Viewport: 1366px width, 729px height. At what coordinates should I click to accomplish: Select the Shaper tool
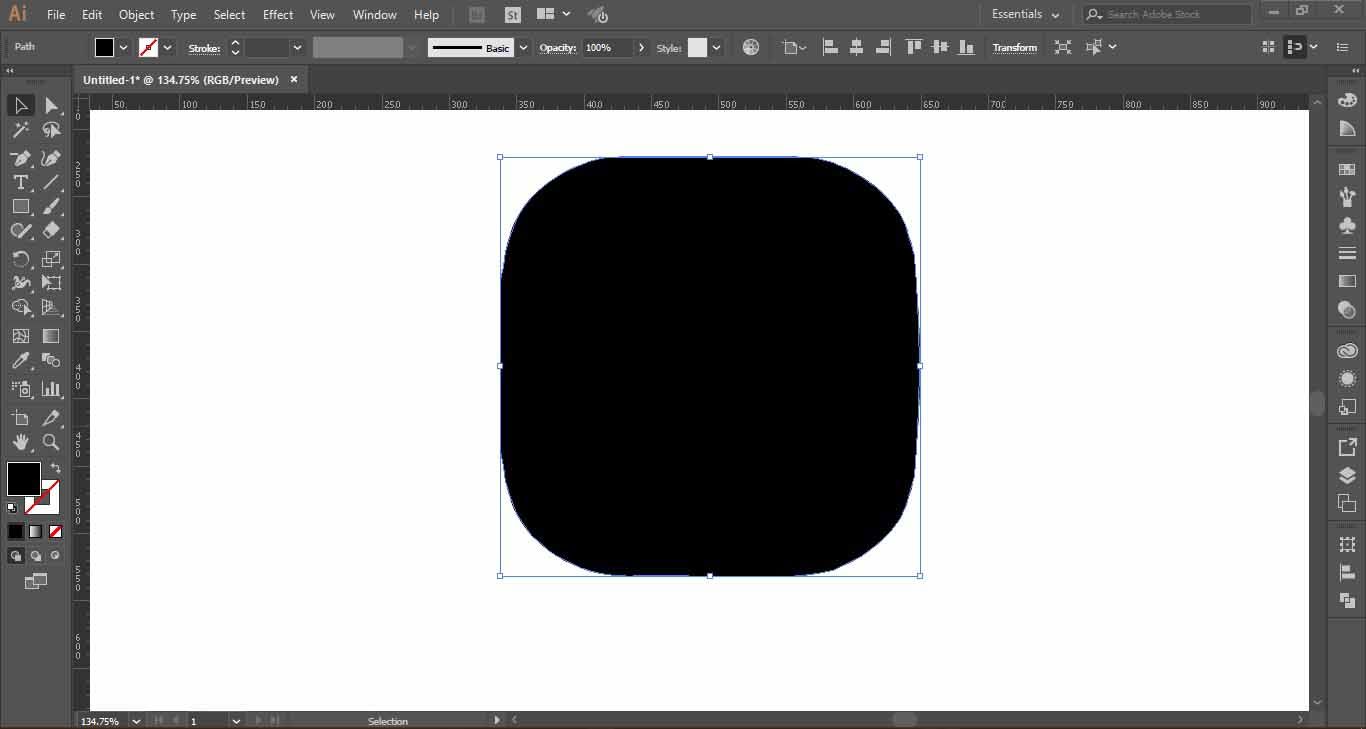(x=21, y=231)
